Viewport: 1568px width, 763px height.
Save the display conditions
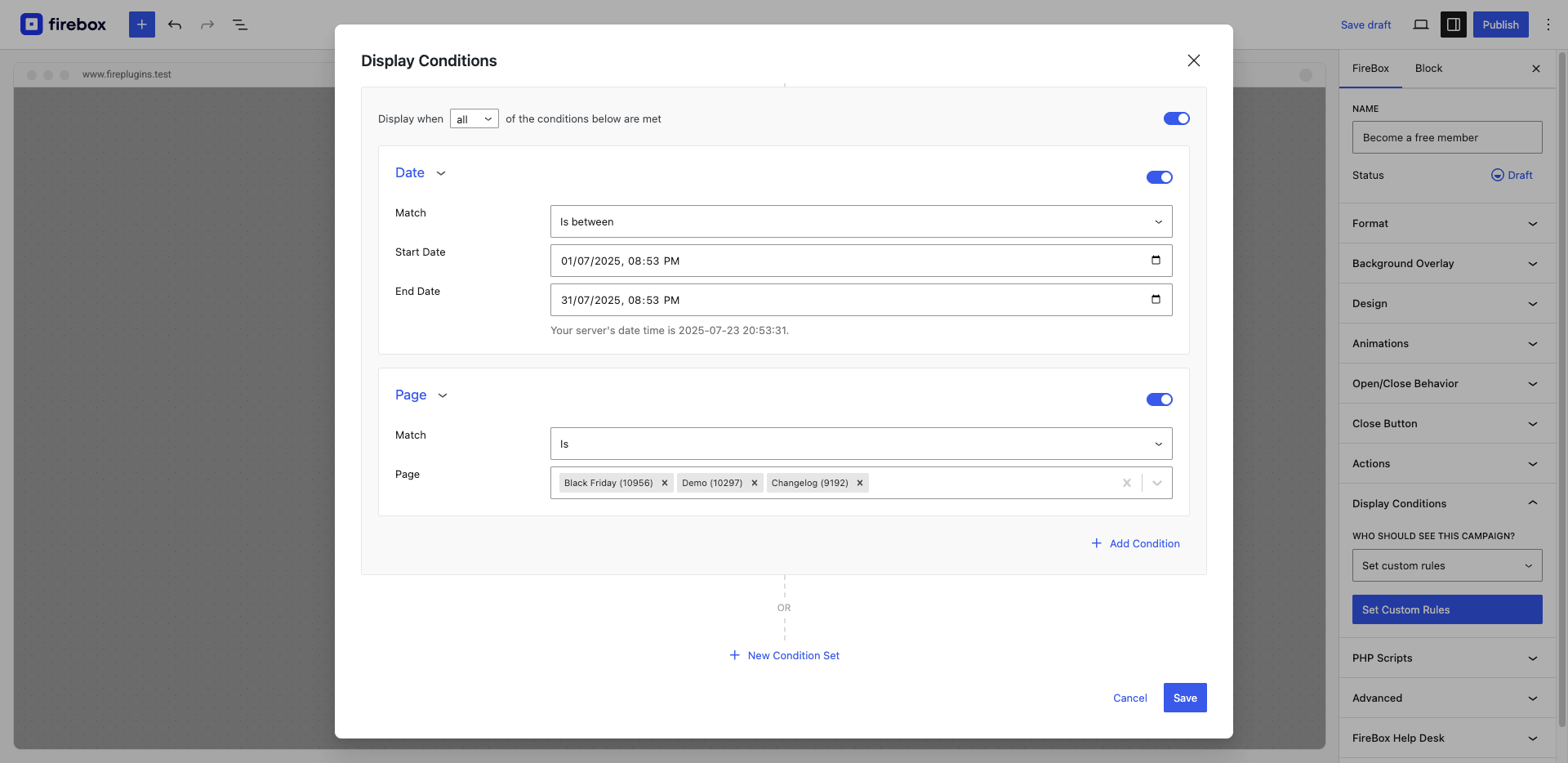click(1185, 698)
